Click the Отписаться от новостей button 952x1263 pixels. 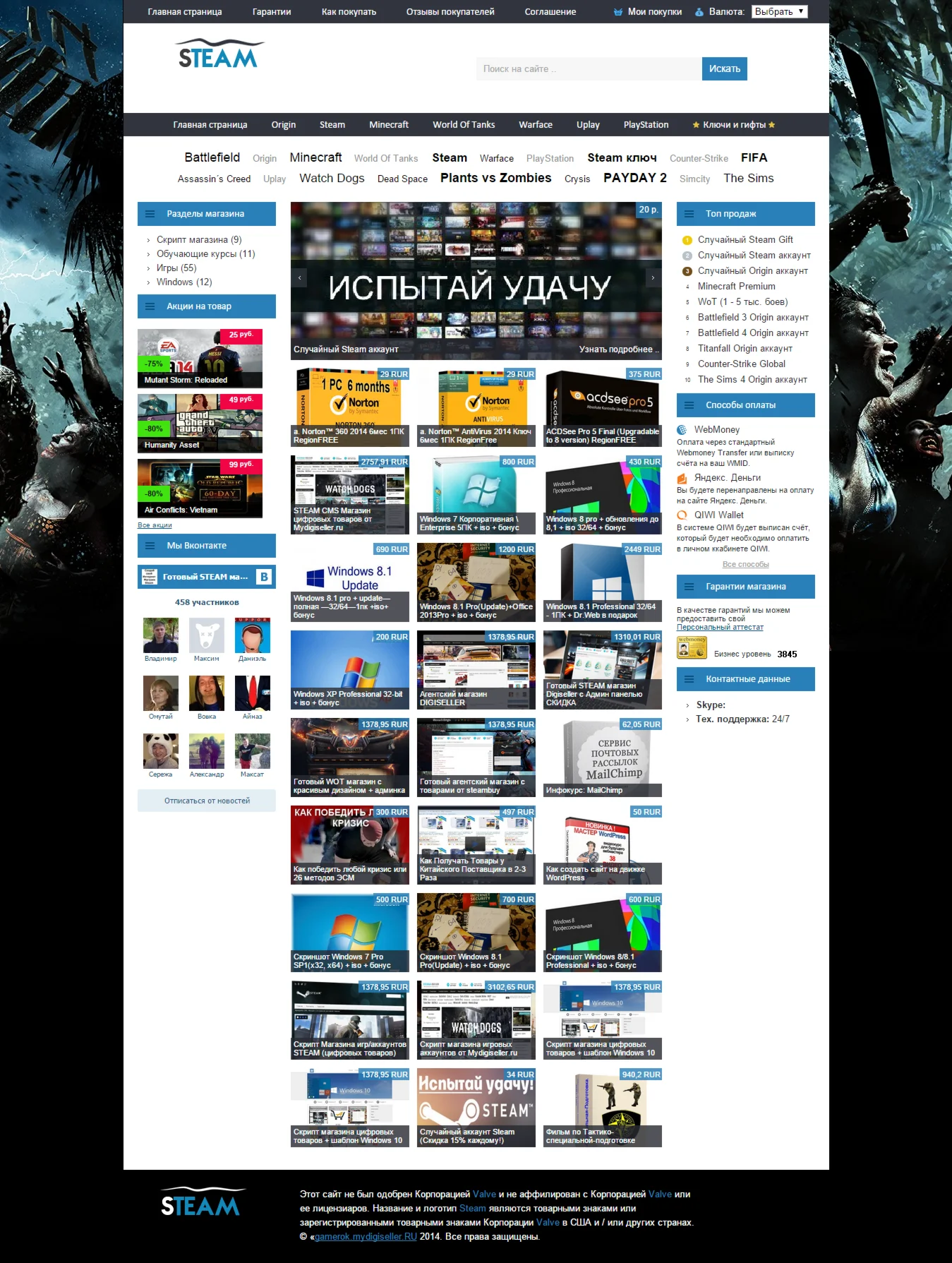pos(207,801)
